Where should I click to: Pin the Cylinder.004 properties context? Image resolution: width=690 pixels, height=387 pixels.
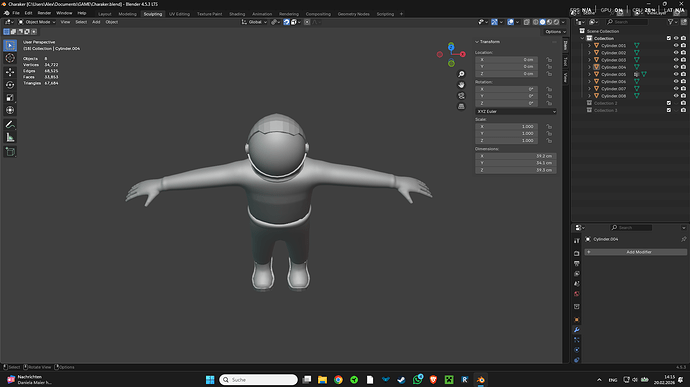tap(683, 239)
